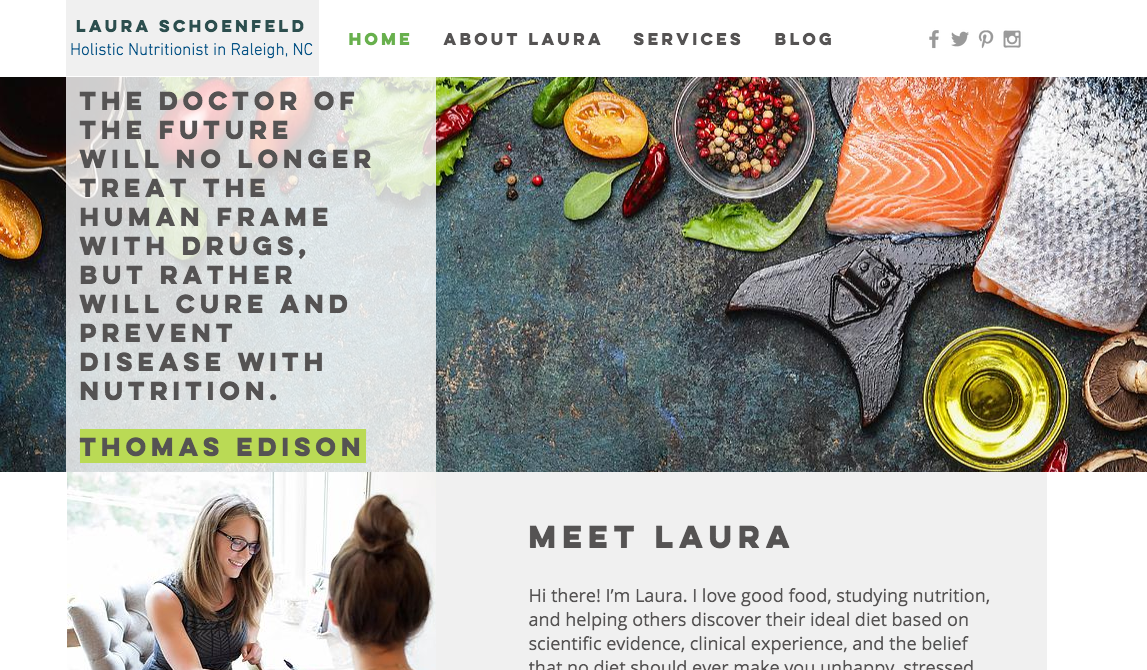Screen dimensions: 1147x670
Task: Open the Services menu item
Action: [688, 39]
